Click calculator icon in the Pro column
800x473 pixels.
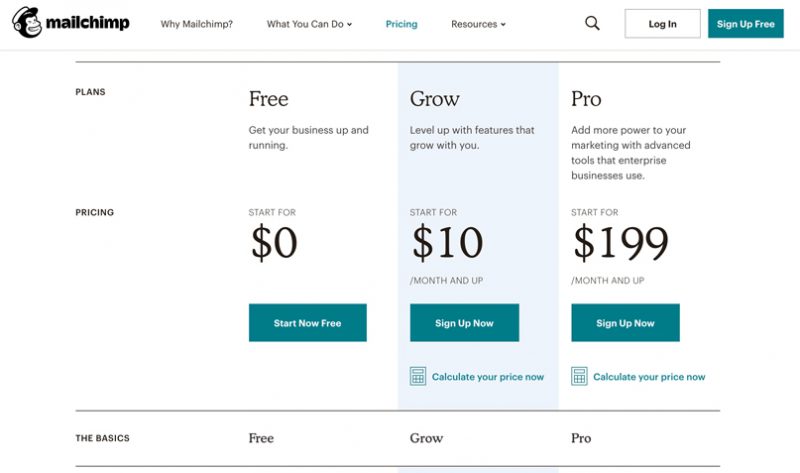(x=579, y=377)
